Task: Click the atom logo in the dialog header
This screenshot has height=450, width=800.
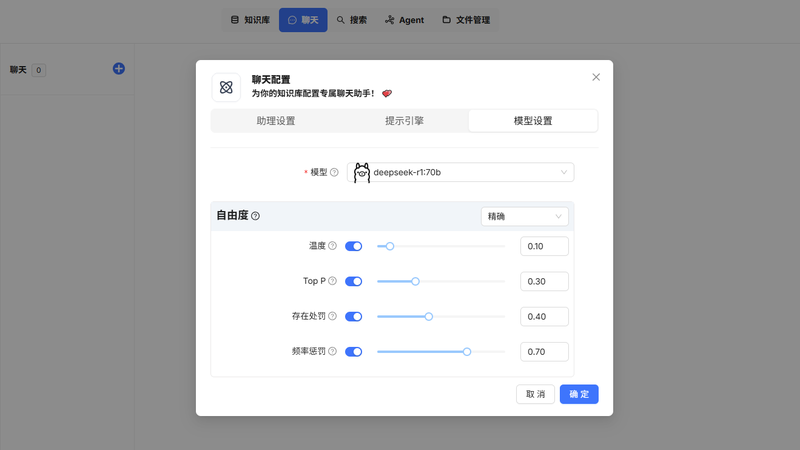Action: (226, 87)
